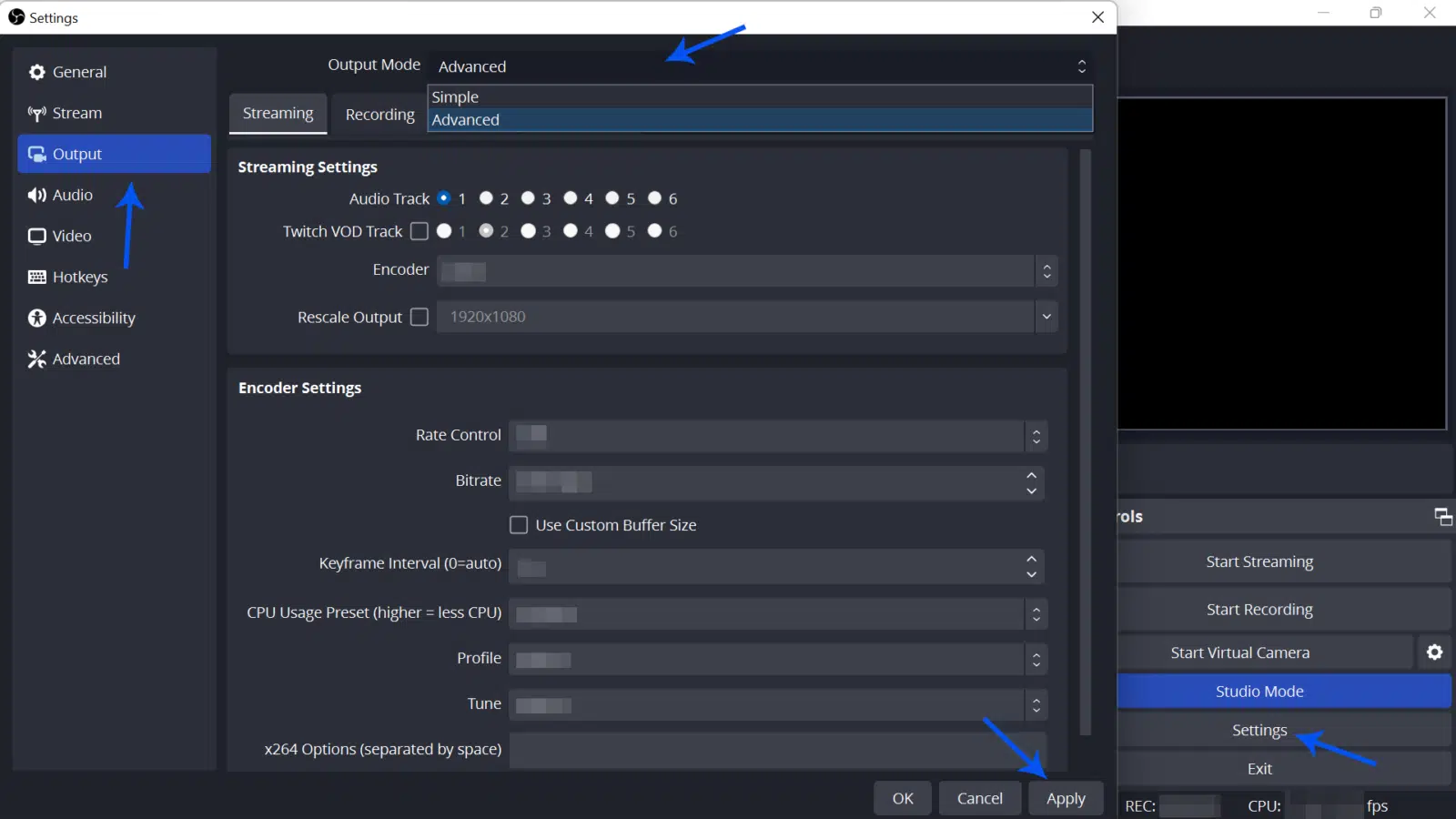Select Audio Track 1 radio button

(444, 197)
